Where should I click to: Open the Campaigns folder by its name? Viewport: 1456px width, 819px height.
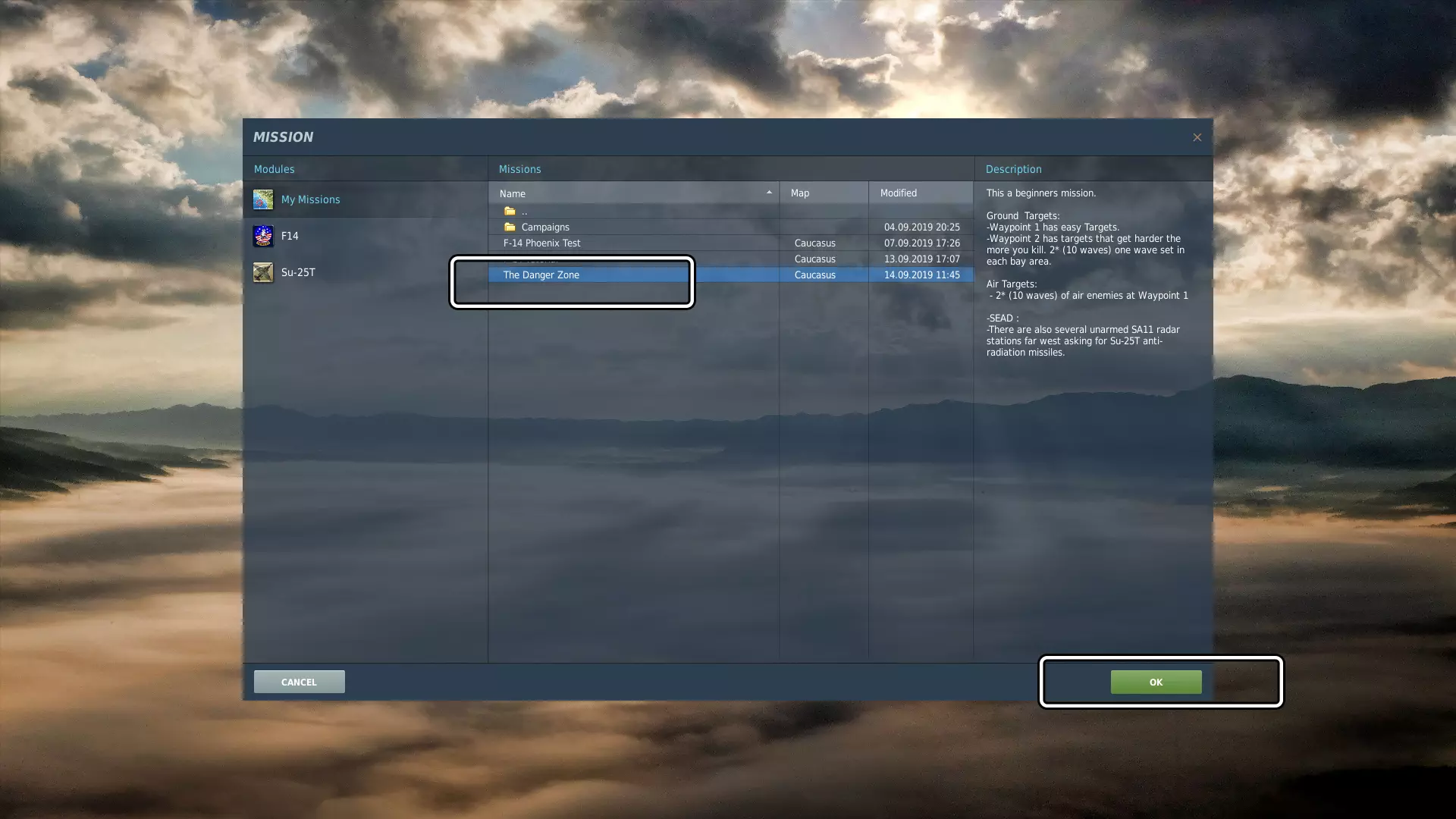tap(545, 227)
